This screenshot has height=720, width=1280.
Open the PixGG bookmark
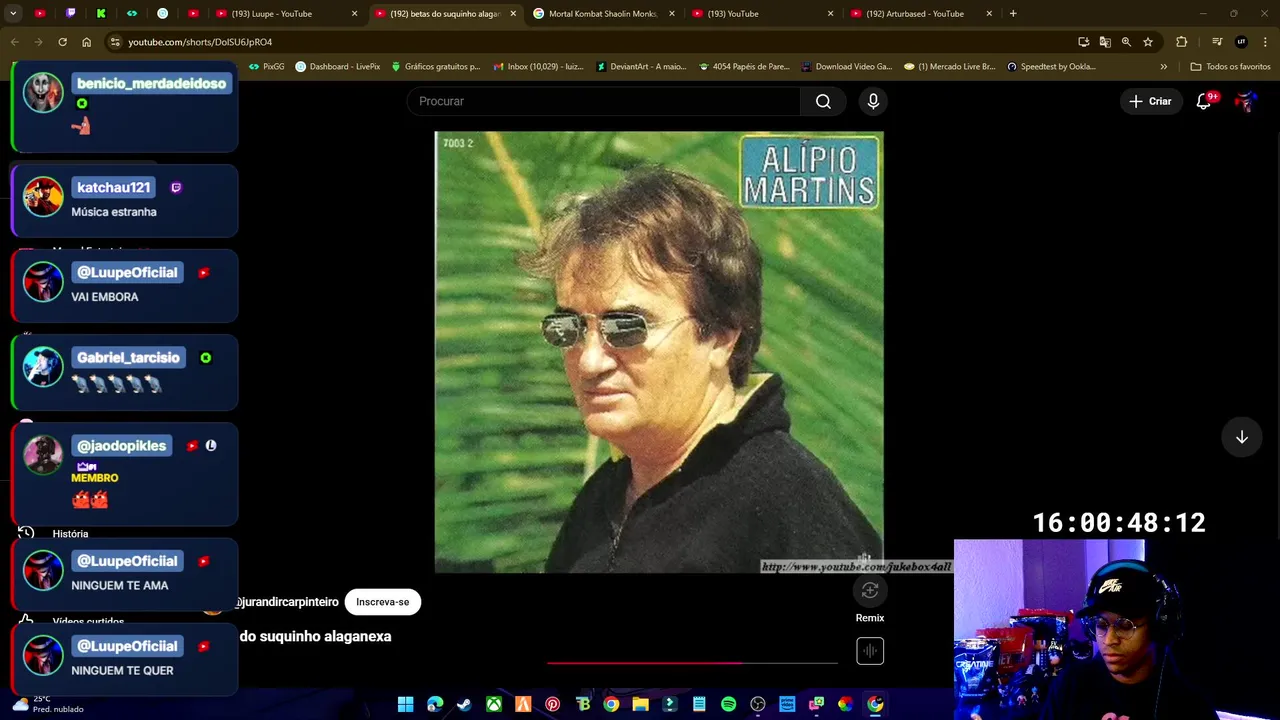coord(266,67)
